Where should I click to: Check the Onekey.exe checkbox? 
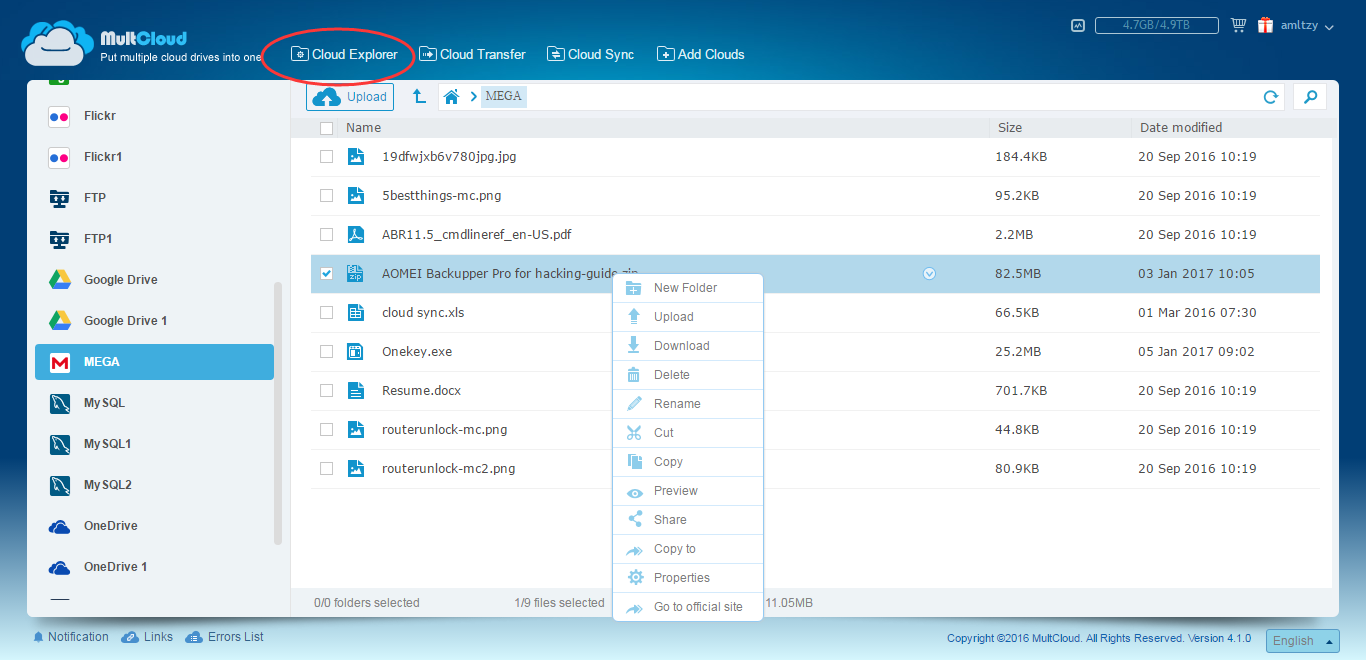326,352
